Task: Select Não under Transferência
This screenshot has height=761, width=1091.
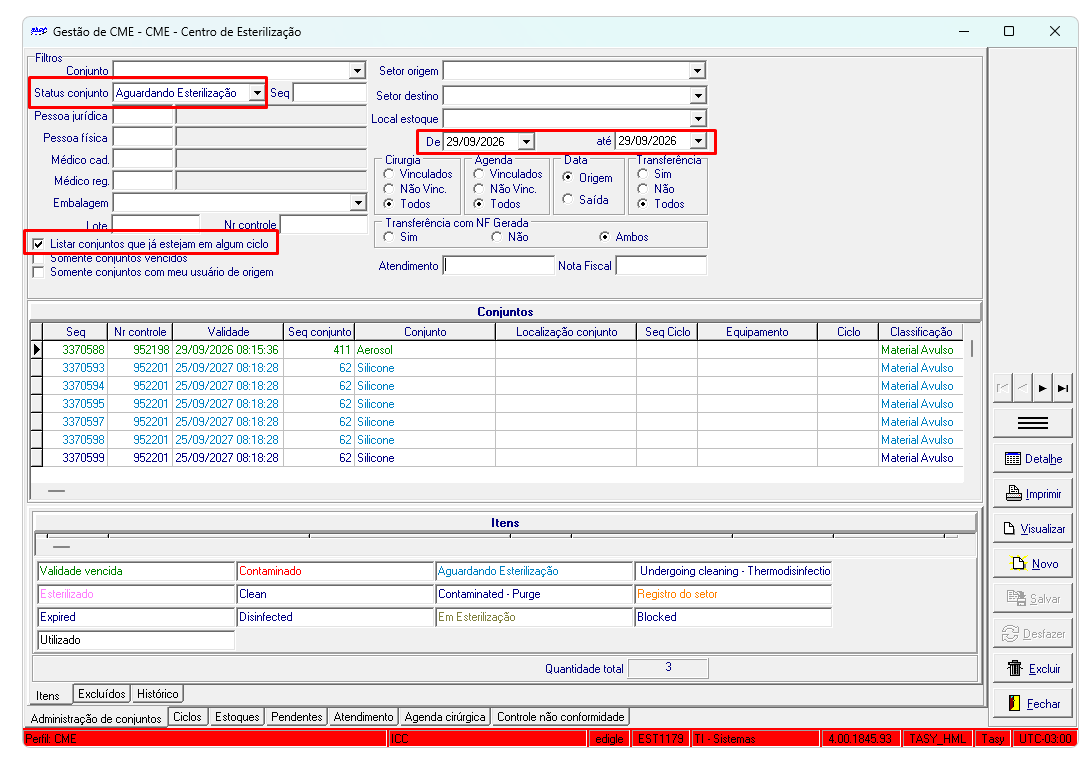Action: click(643, 189)
